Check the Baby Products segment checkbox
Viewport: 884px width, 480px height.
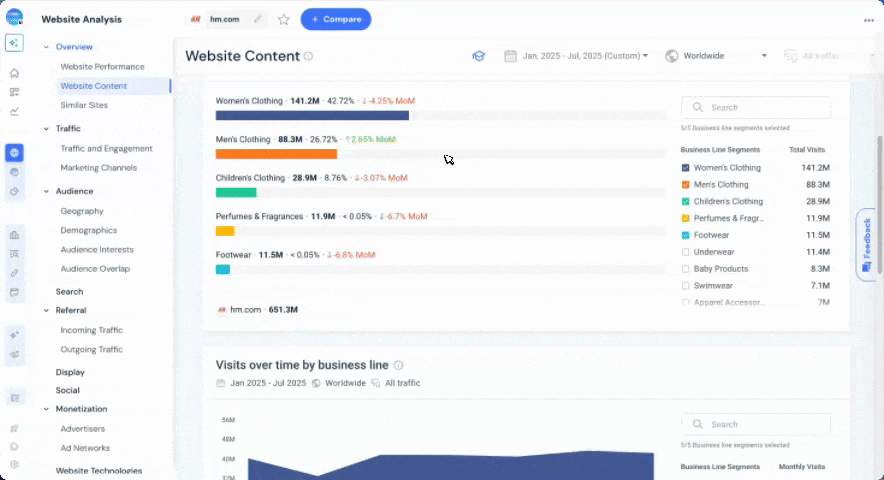(x=685, y=269)
